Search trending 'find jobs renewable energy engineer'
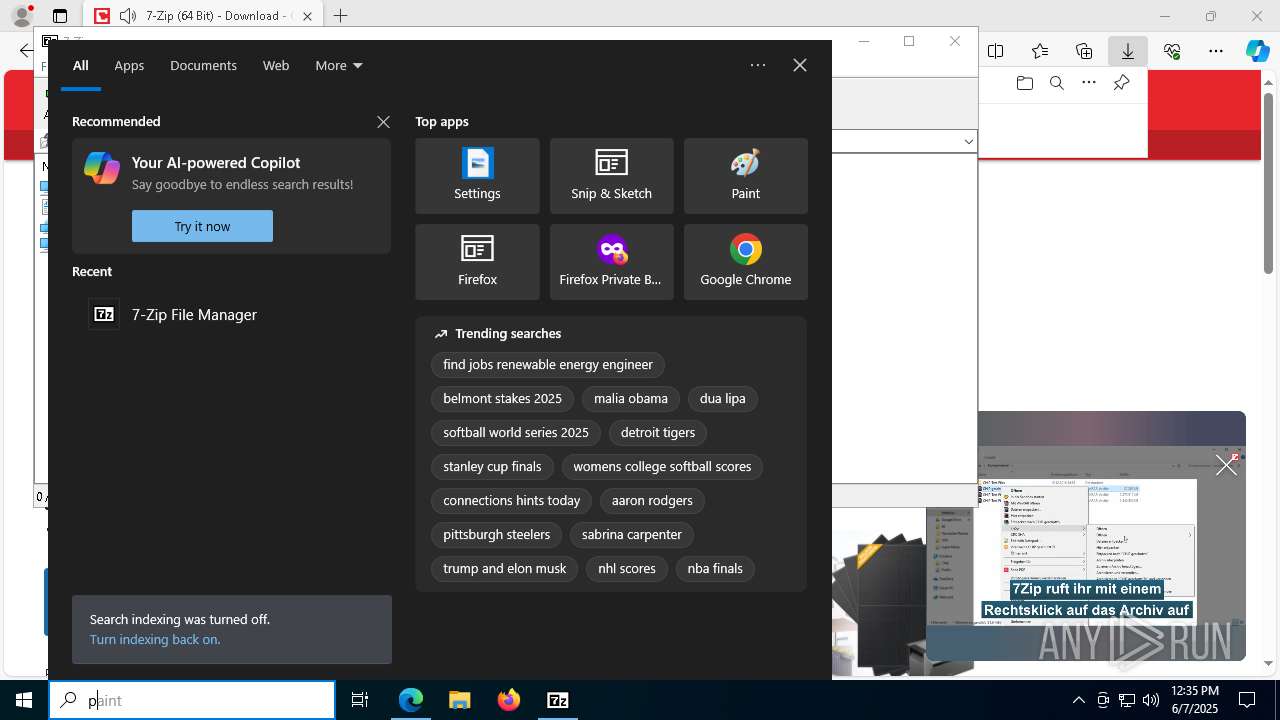 (548, 365)
